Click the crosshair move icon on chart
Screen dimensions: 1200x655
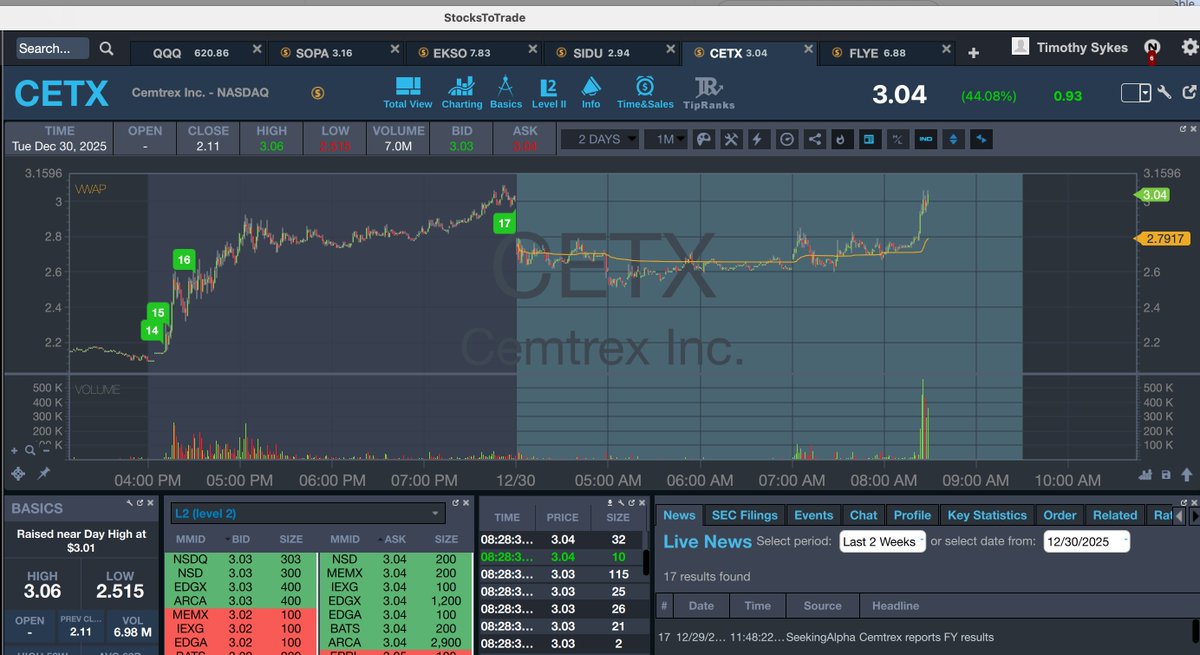tap(17, 473)
